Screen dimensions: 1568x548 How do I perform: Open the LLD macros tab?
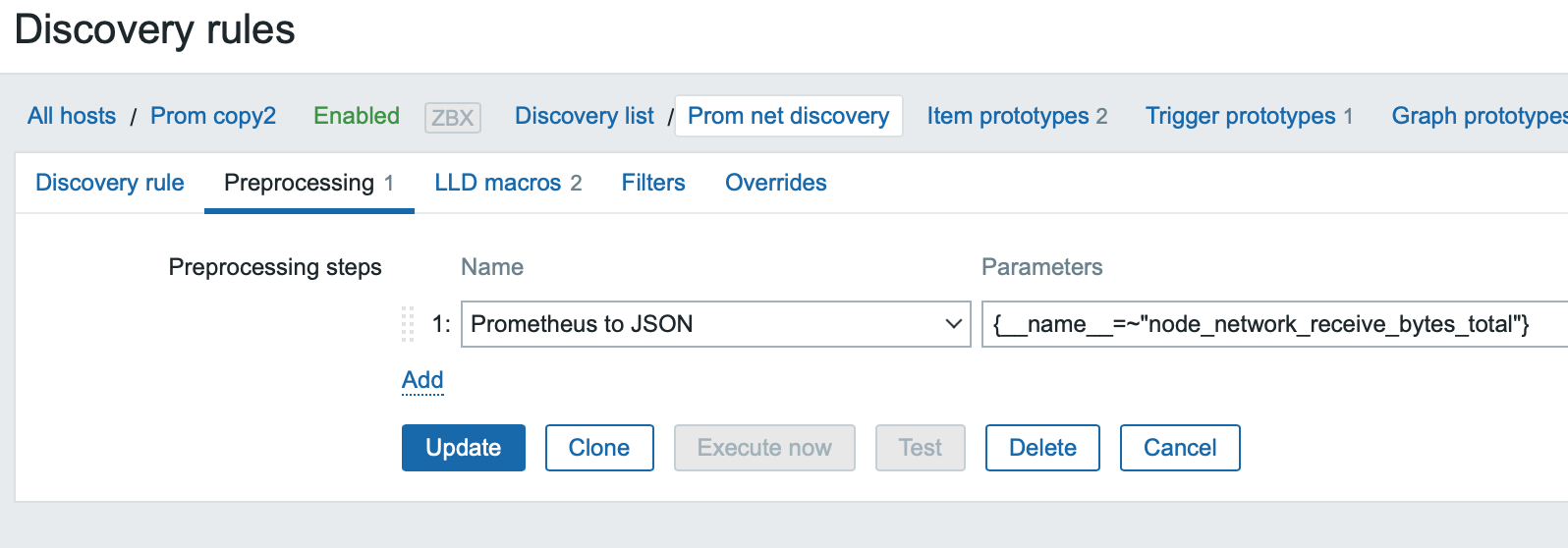pos(508,183)
